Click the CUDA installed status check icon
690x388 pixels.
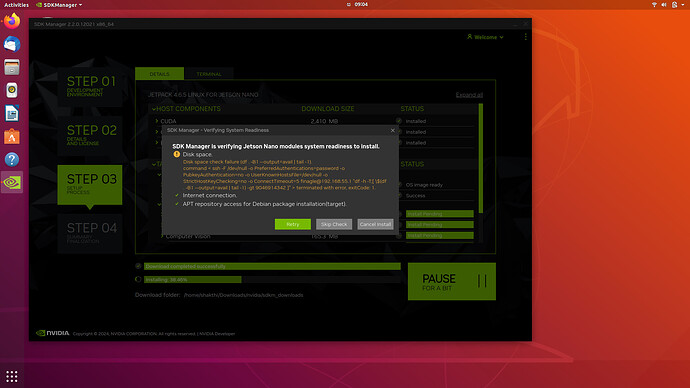pyautogui.click(x=399, y=121)
